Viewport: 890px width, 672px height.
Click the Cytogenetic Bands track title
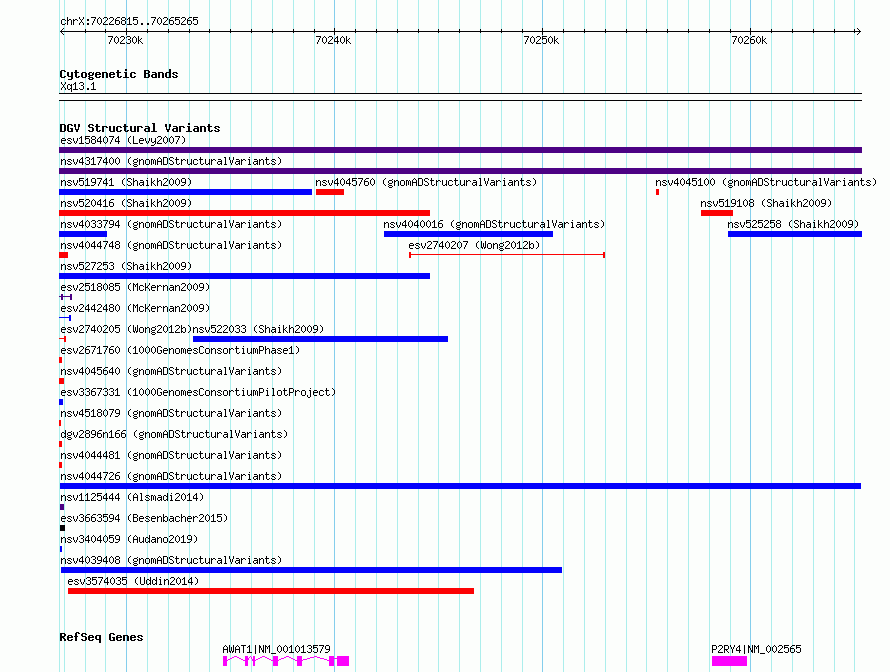119,74
